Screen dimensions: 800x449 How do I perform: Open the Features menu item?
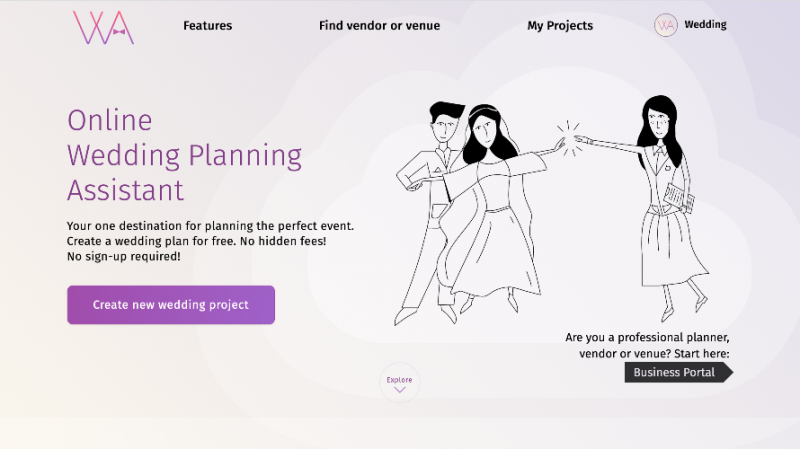207,26
